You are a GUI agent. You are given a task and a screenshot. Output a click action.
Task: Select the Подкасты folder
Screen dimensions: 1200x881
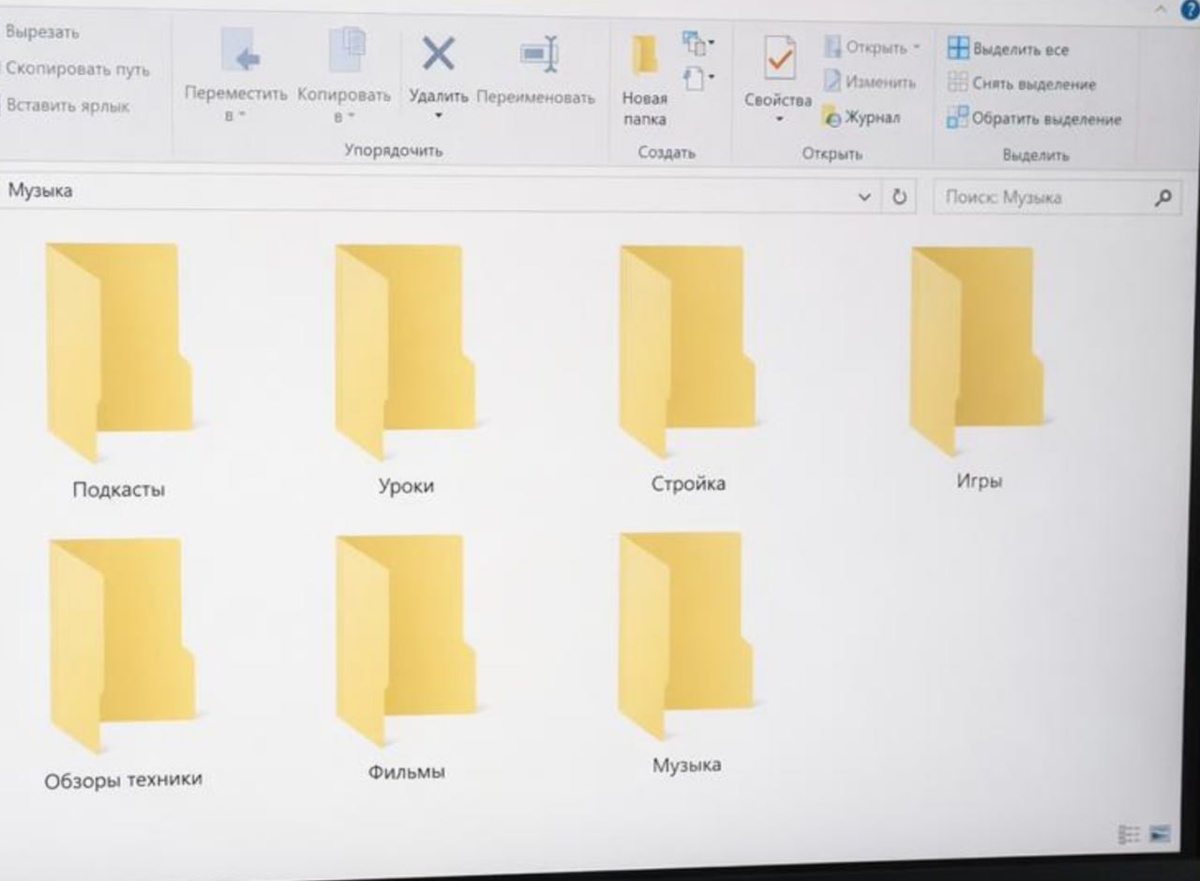pos(119,369)
